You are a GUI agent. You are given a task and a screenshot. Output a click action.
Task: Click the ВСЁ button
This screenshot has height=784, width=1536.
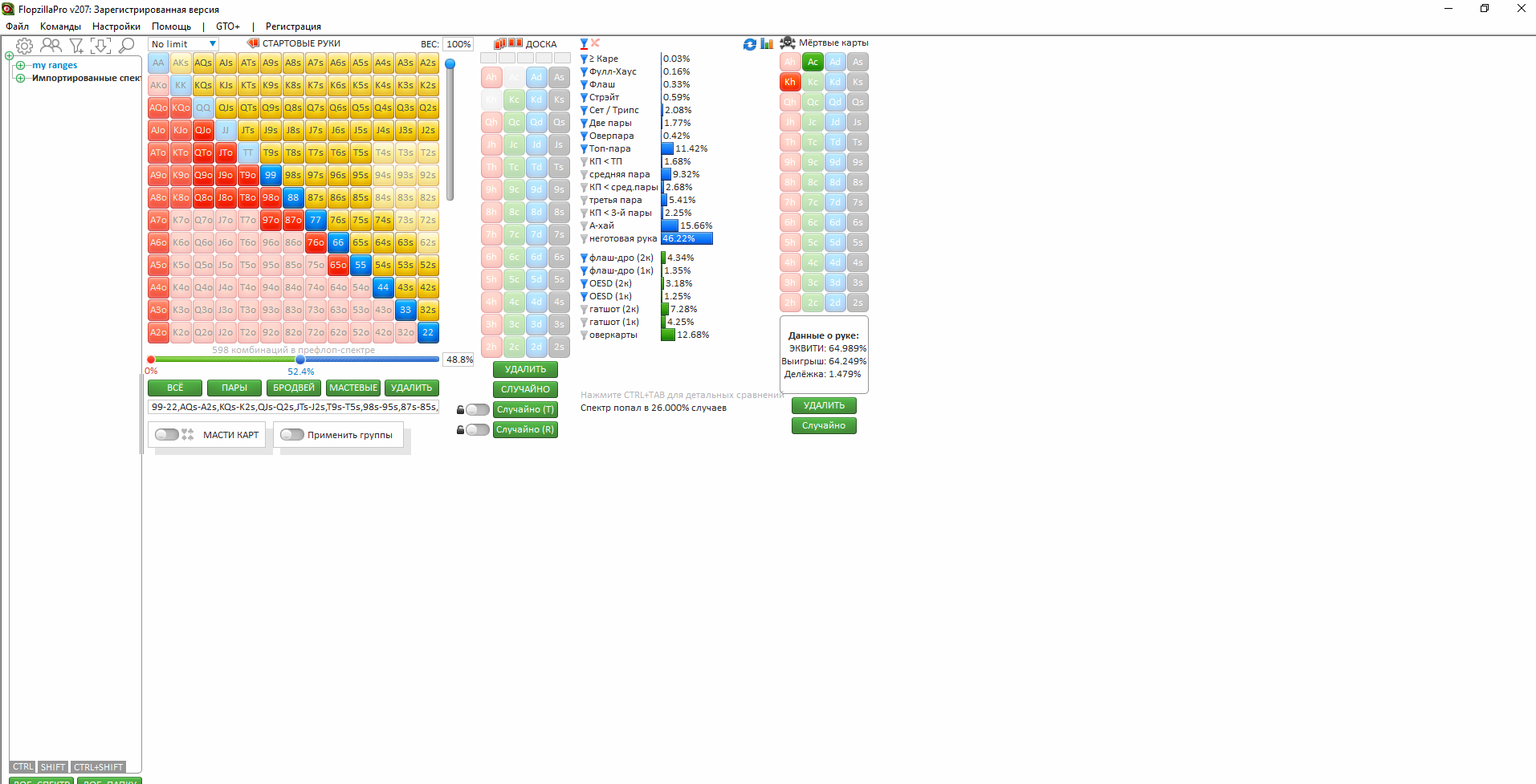(x=175, y=388)
